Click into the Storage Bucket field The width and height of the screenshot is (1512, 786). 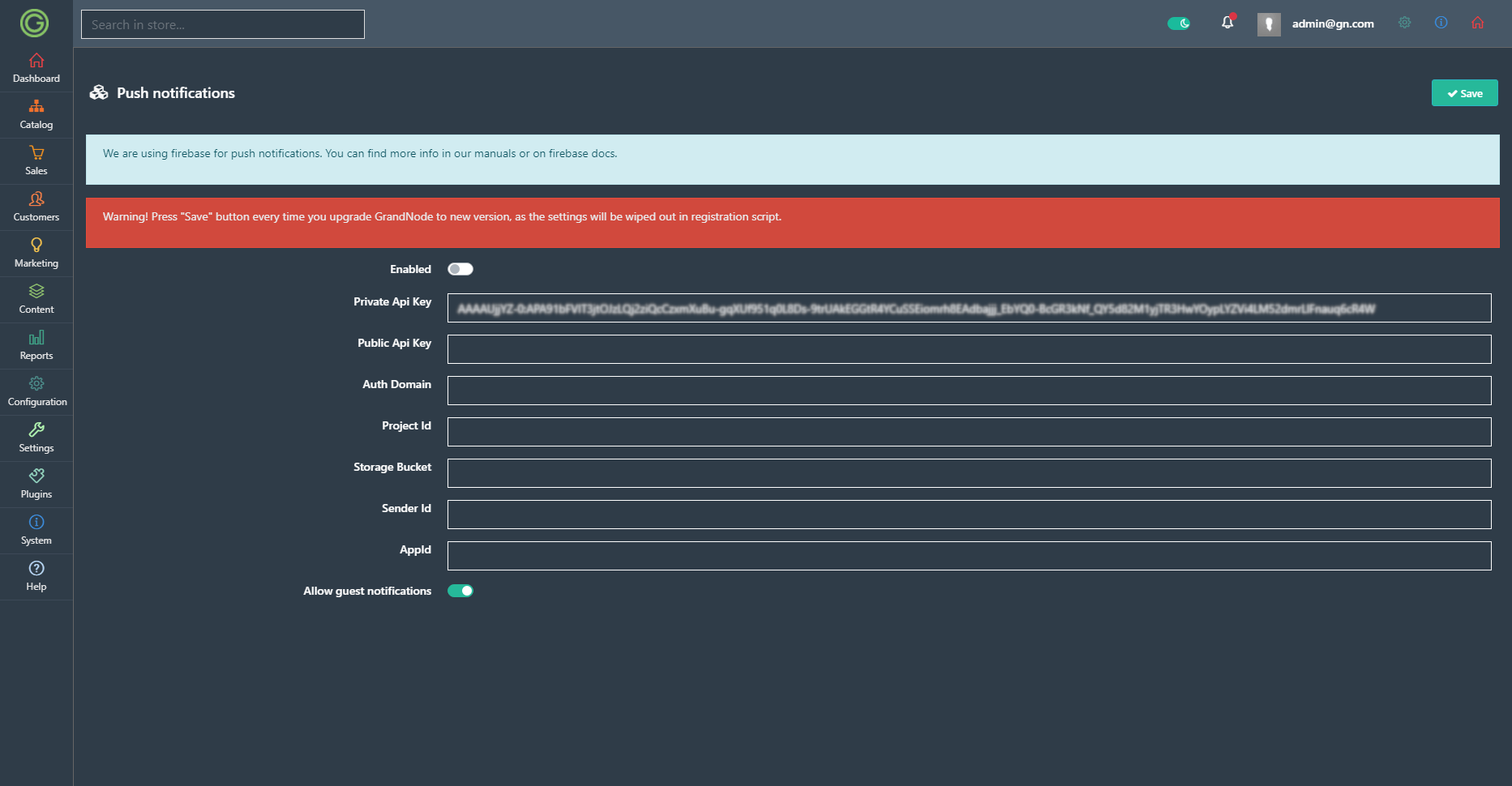[x=969, y=473]
